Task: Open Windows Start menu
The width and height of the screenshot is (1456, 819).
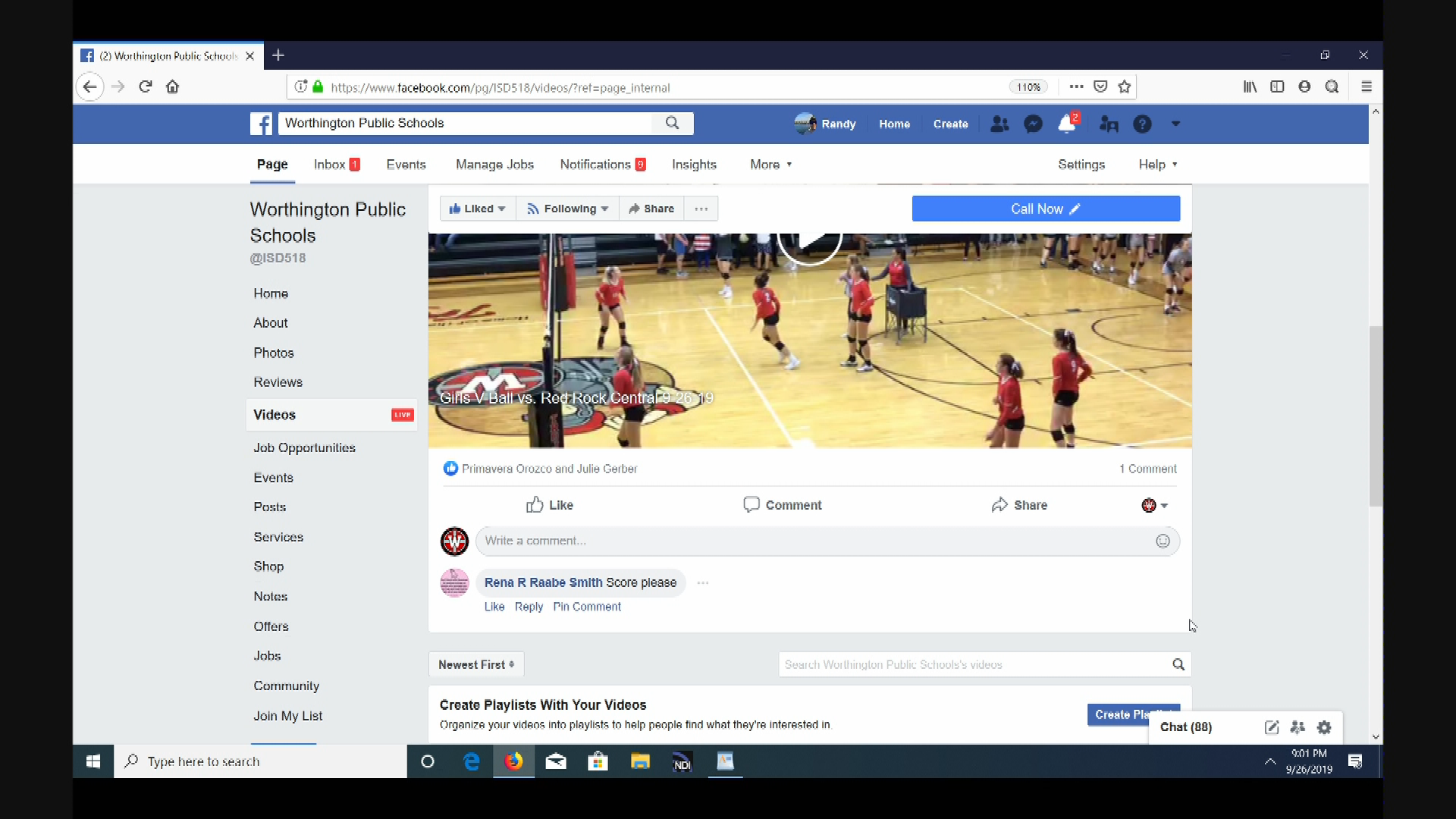Action: click(93, 761)
